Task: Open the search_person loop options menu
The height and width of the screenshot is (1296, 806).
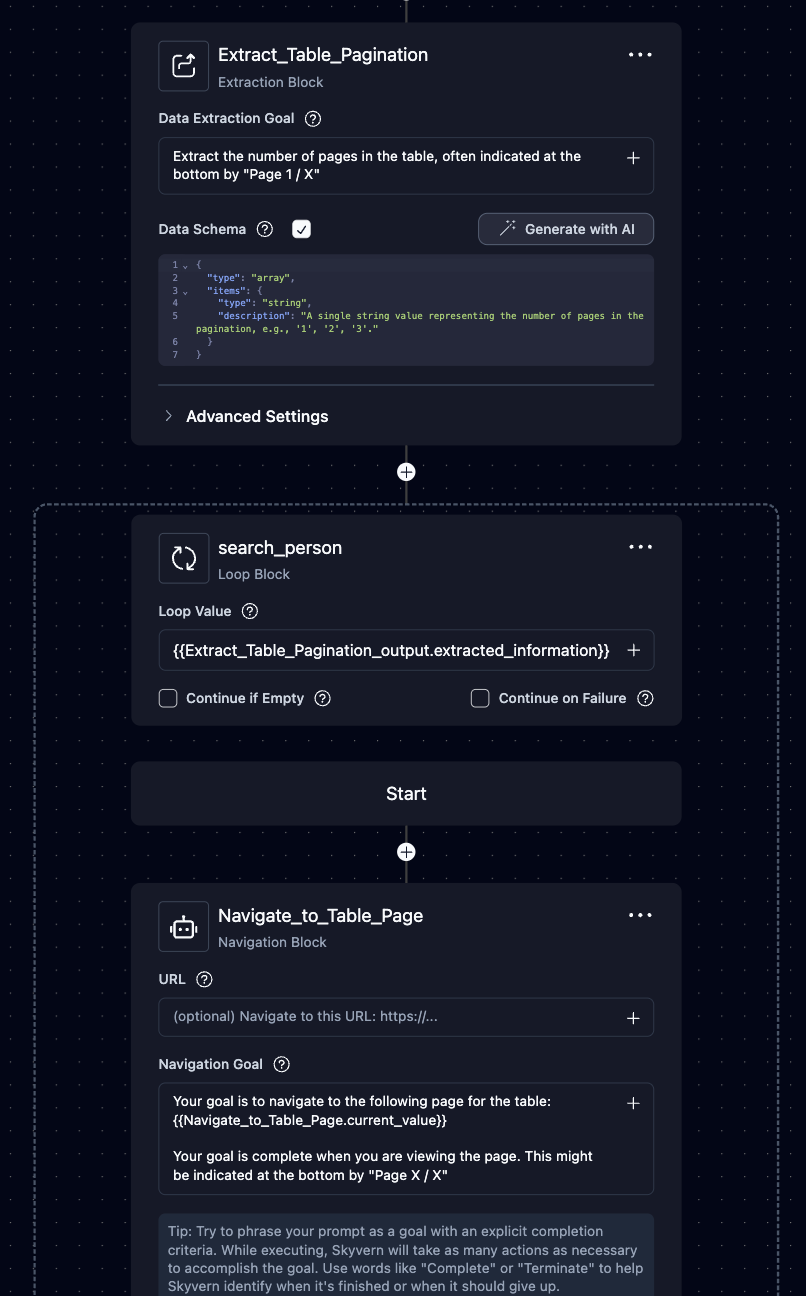Action: [640, 547]
